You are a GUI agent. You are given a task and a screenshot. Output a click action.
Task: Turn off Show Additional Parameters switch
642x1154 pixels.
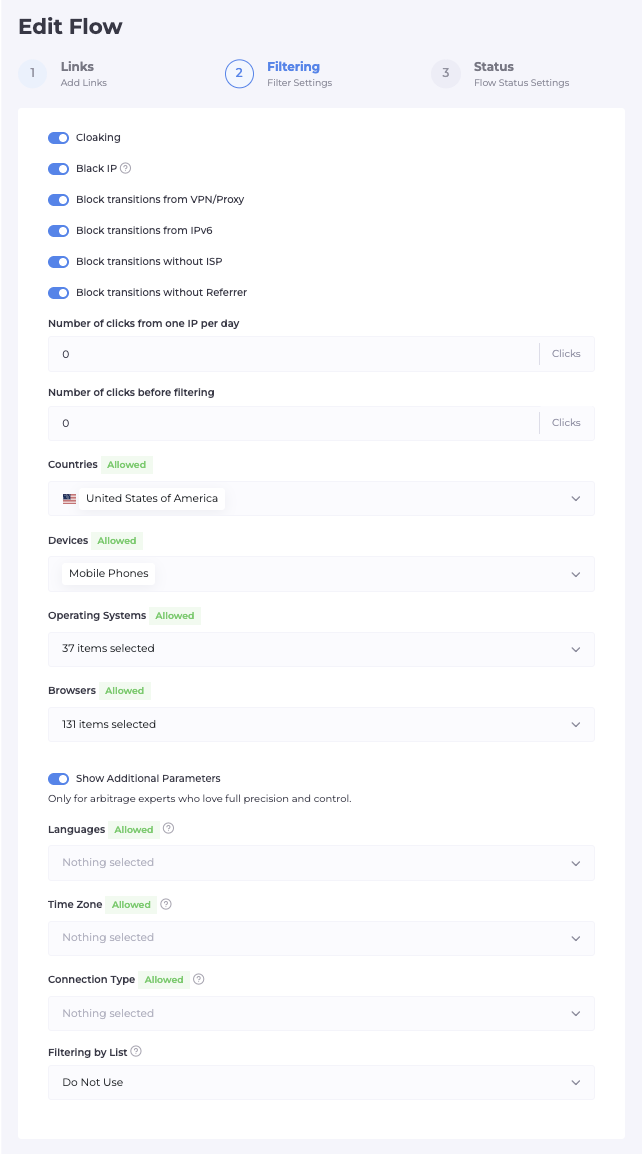(58, 778)
